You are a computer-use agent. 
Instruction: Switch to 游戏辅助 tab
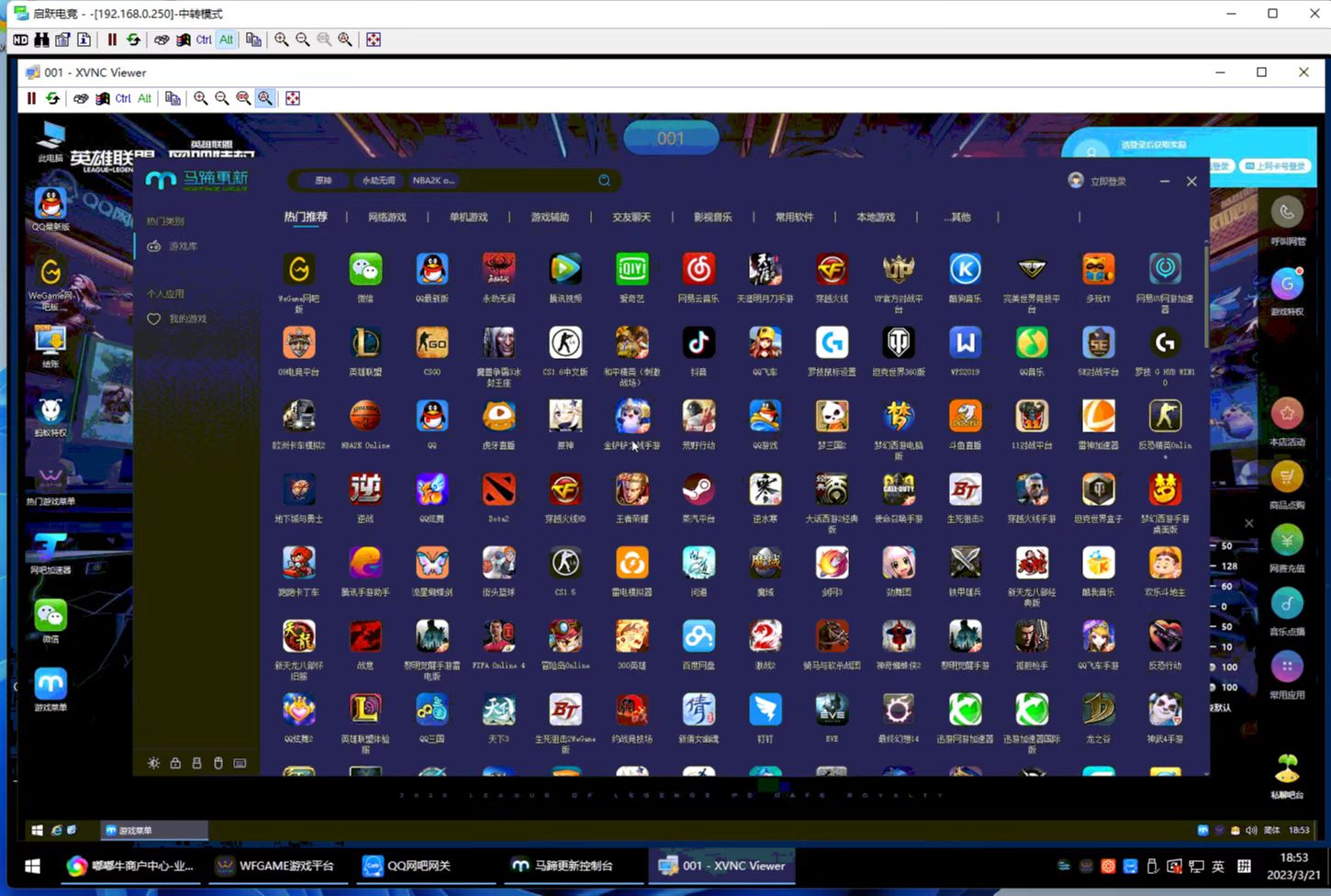tap(550, 218)
